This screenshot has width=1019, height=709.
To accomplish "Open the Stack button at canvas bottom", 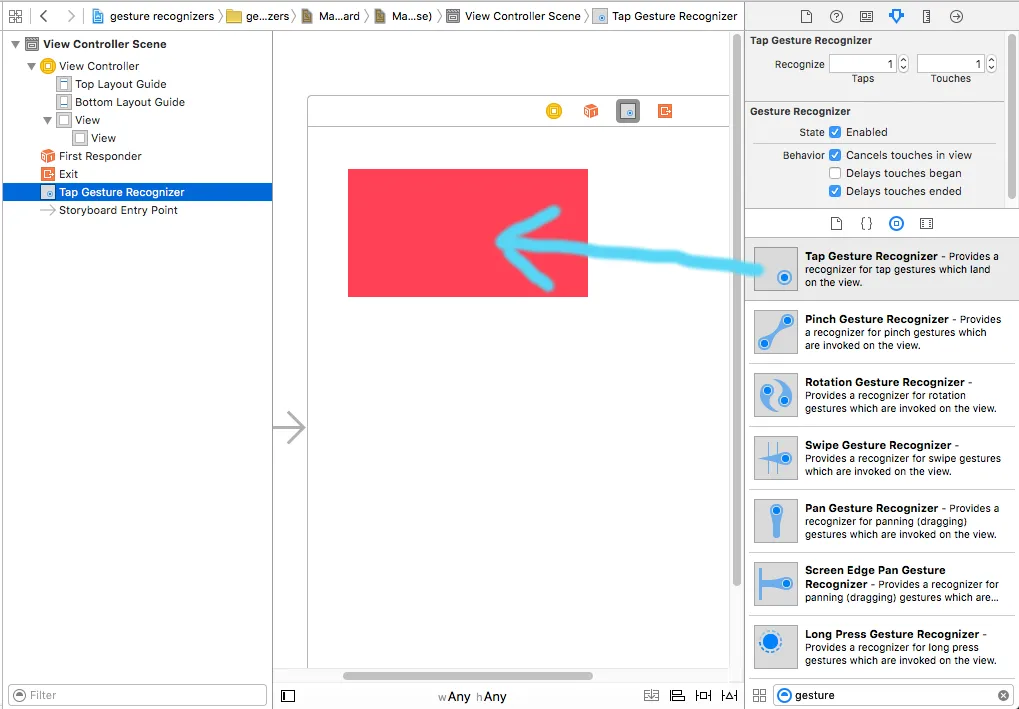I will click(x=651, y=696).
